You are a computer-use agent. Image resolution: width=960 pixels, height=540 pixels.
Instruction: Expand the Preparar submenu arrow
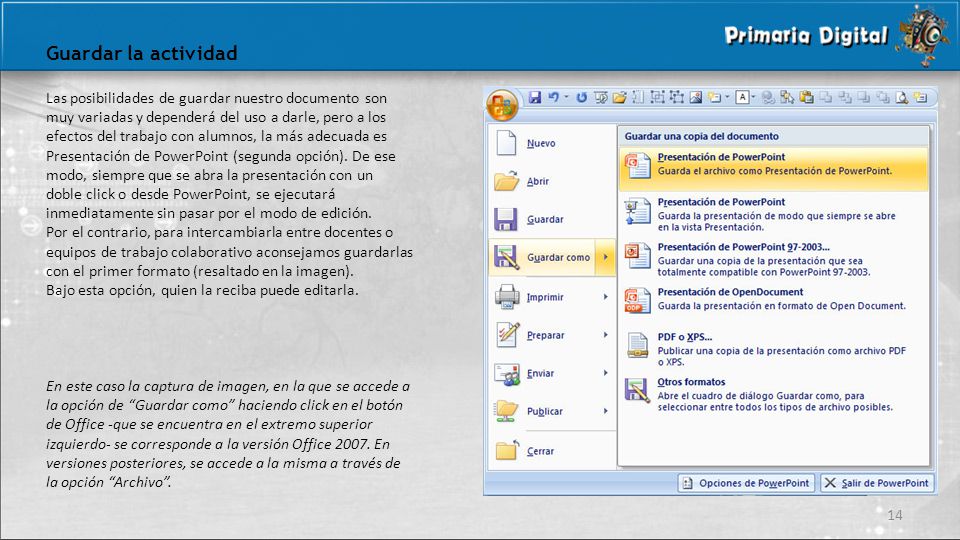click(606, 335)
